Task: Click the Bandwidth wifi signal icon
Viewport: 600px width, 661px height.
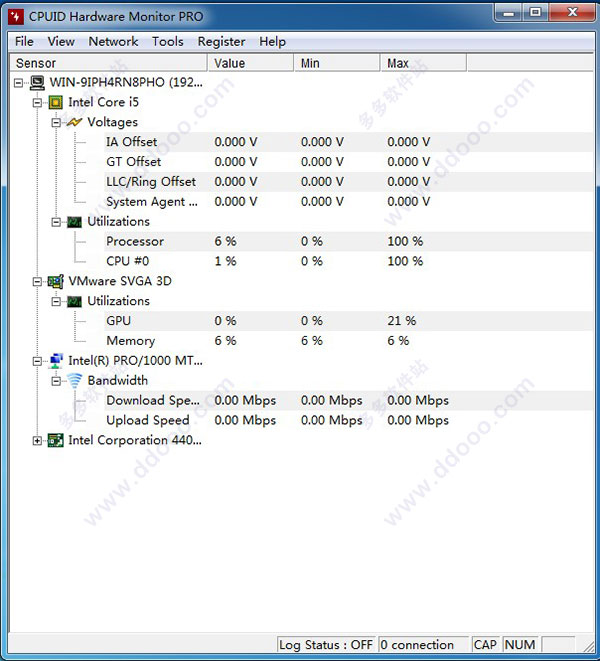Action: click(75, 381)
